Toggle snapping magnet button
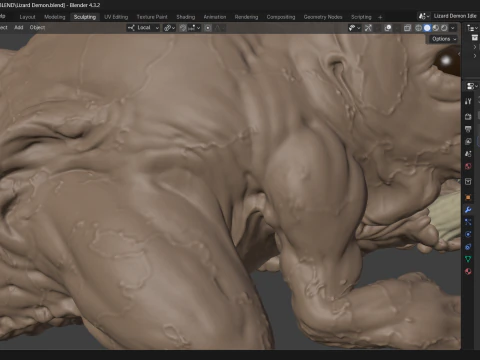The height and width of the screenshot is (360, 480). 183,28
